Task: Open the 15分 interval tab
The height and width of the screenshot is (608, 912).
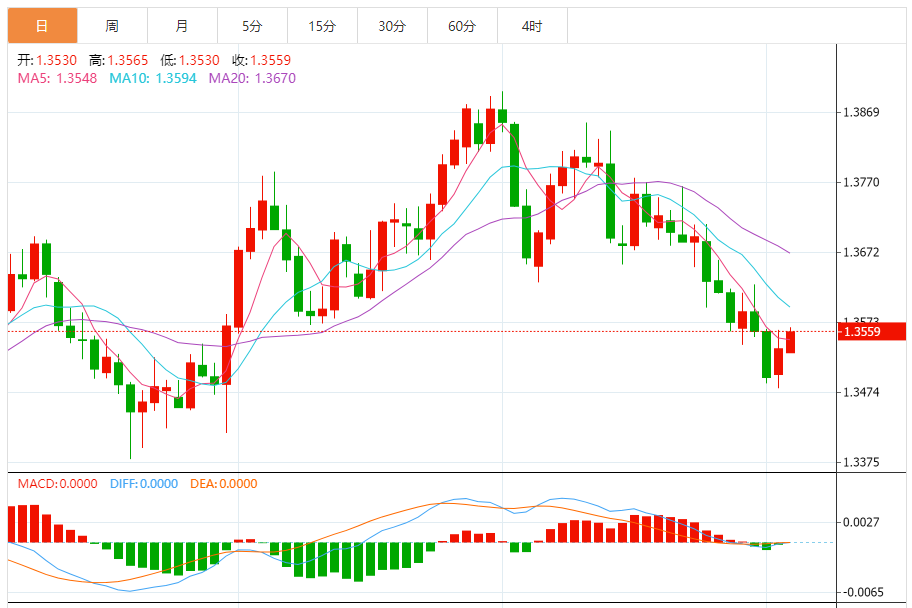Action: pos(322,26)
